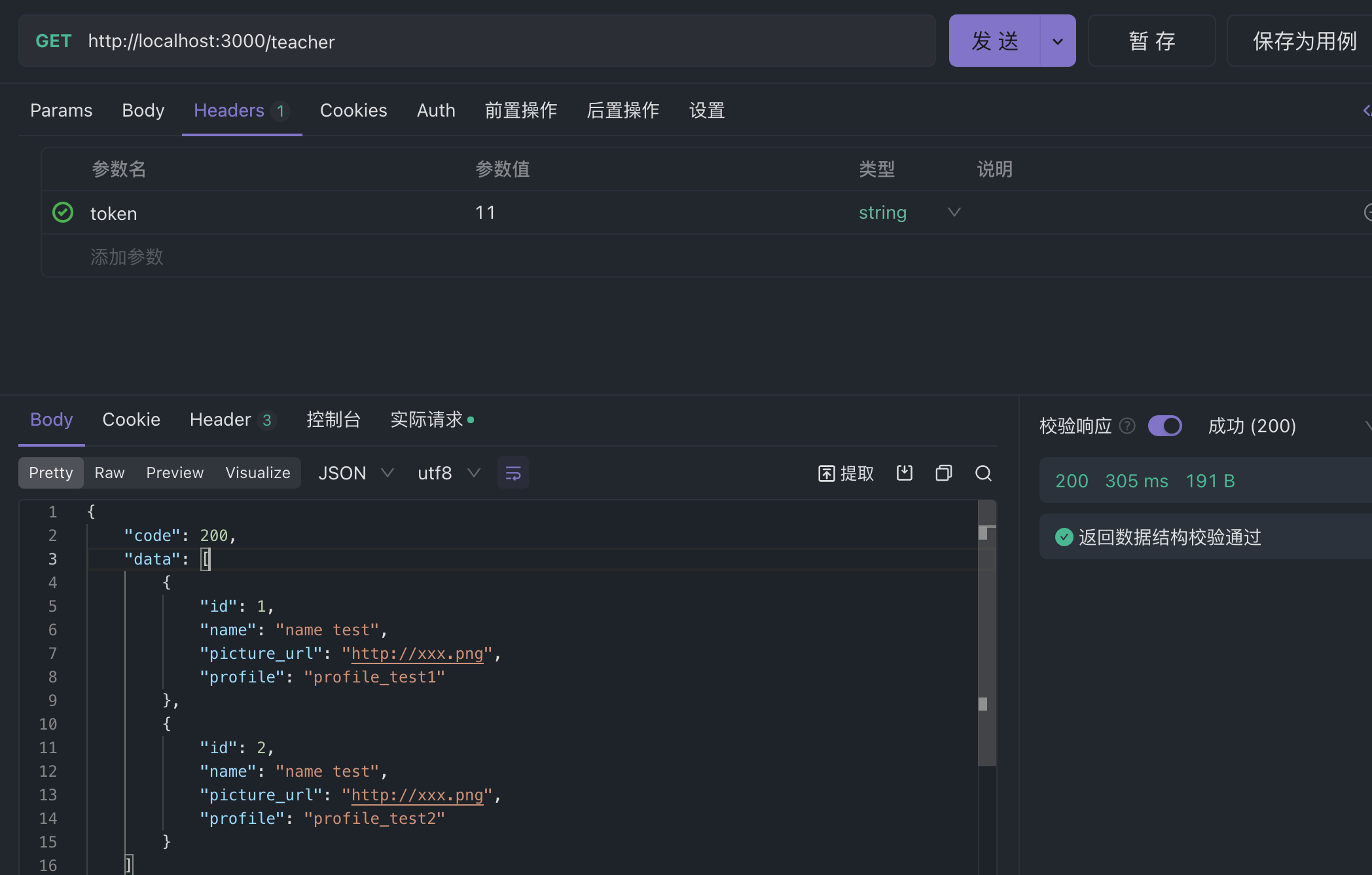Viewport: 1372px width, 875px height.
Task: Toggle the 校验响应 switch off
Action: [1164, 426]
